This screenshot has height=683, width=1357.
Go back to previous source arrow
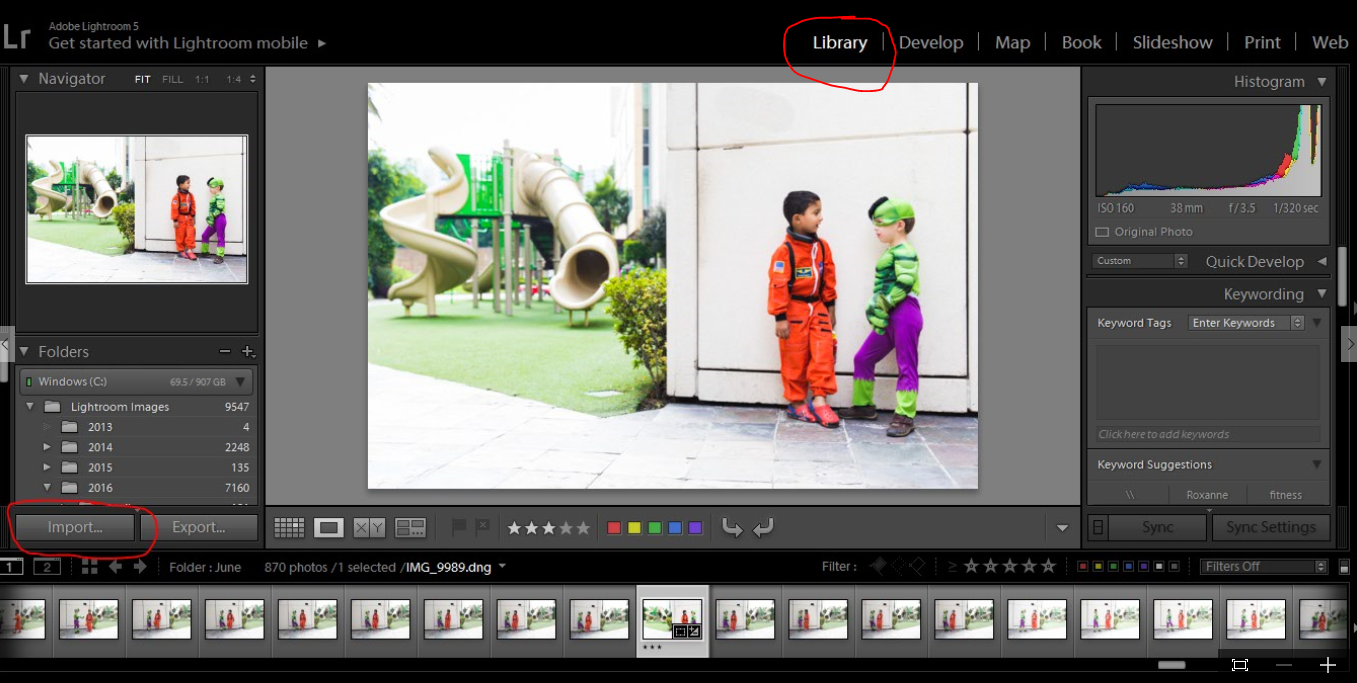[115, 566]
